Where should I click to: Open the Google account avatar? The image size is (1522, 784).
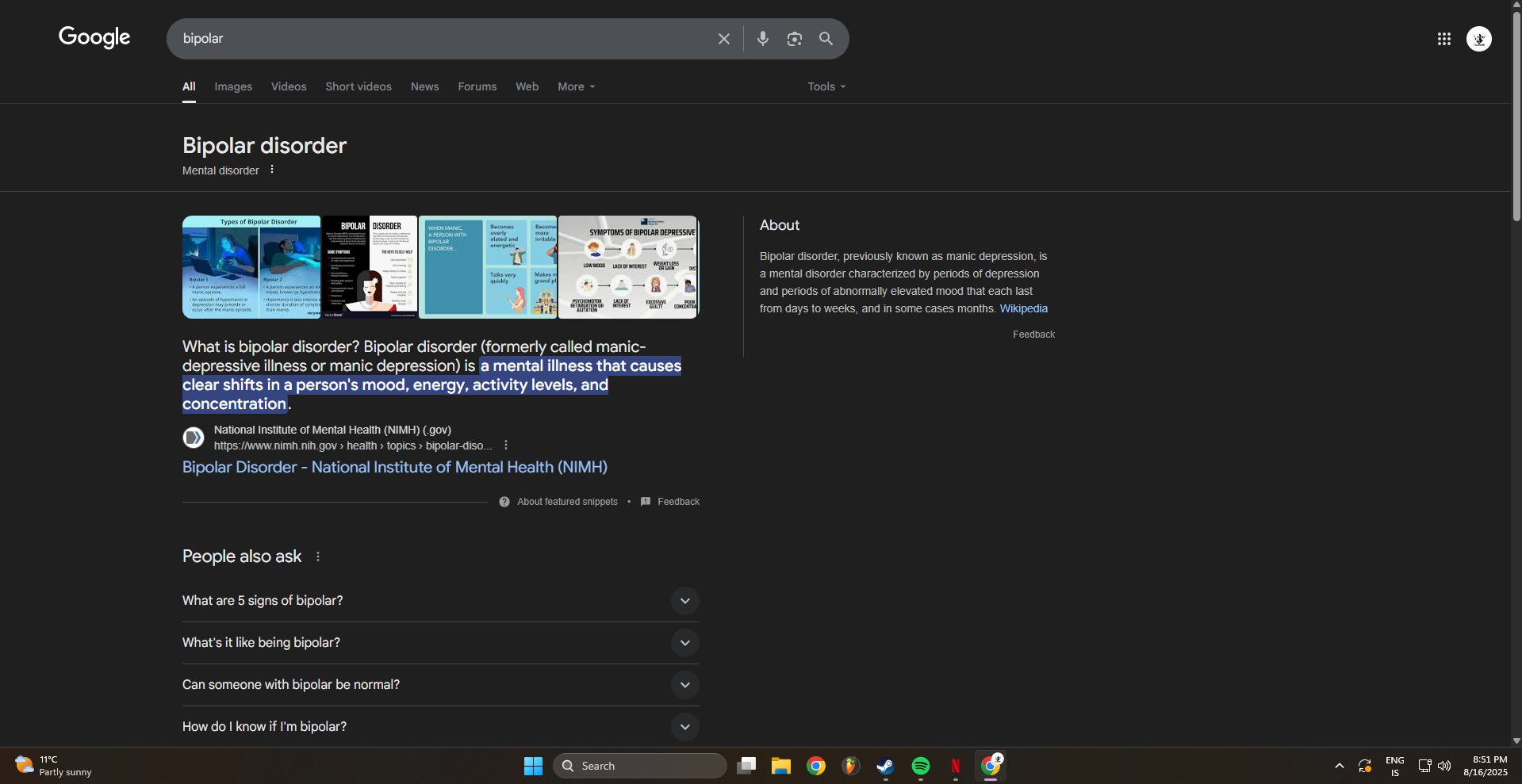tap(1478, 39)
